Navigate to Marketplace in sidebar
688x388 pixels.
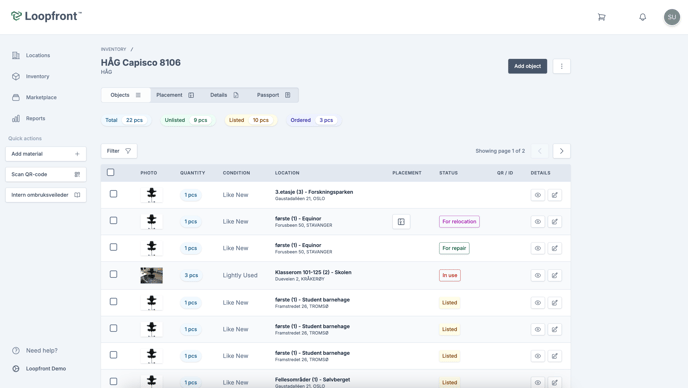[x=41, y=97]
